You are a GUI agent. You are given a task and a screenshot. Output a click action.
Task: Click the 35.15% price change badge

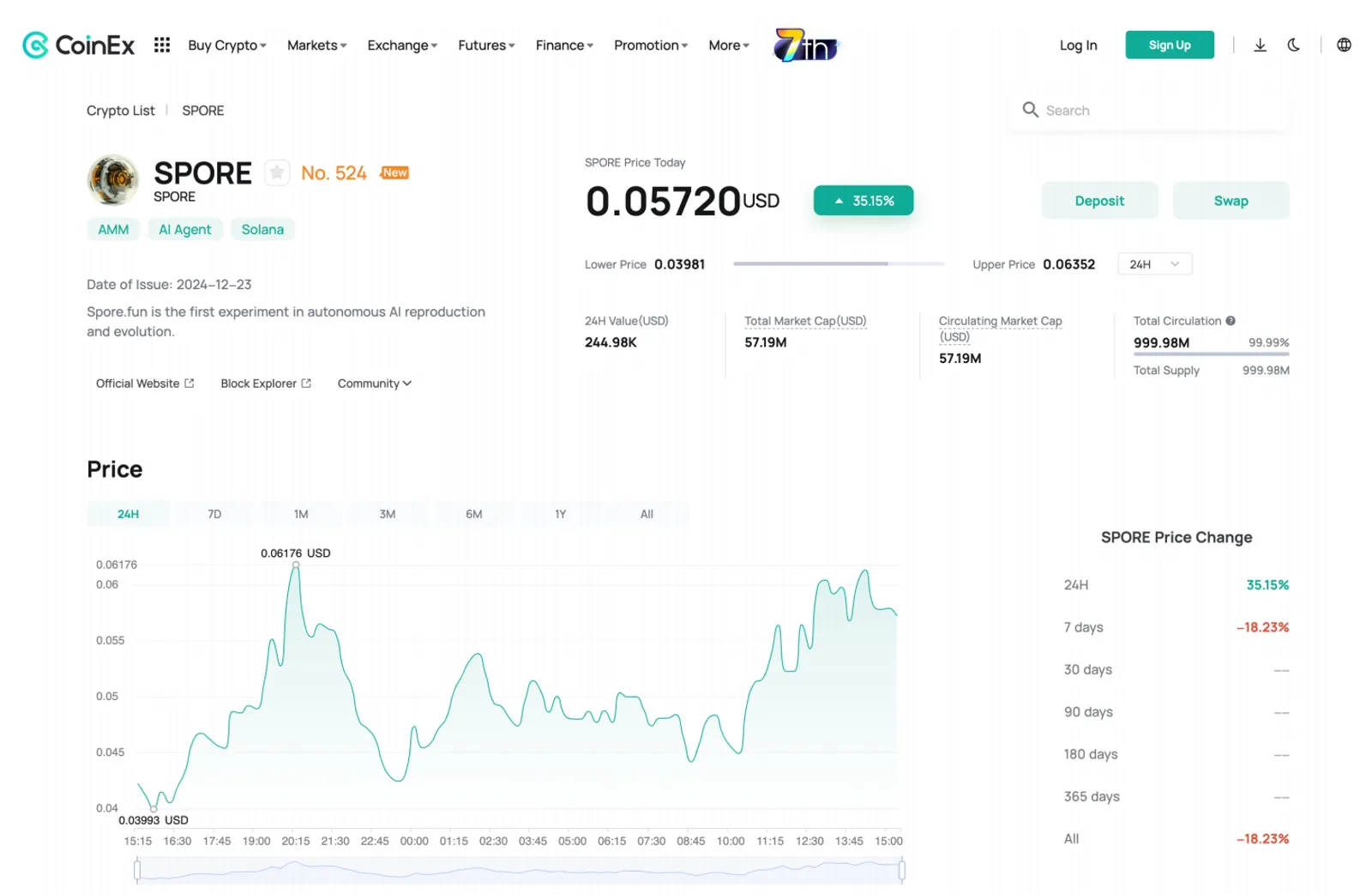[x=864, y=201]
